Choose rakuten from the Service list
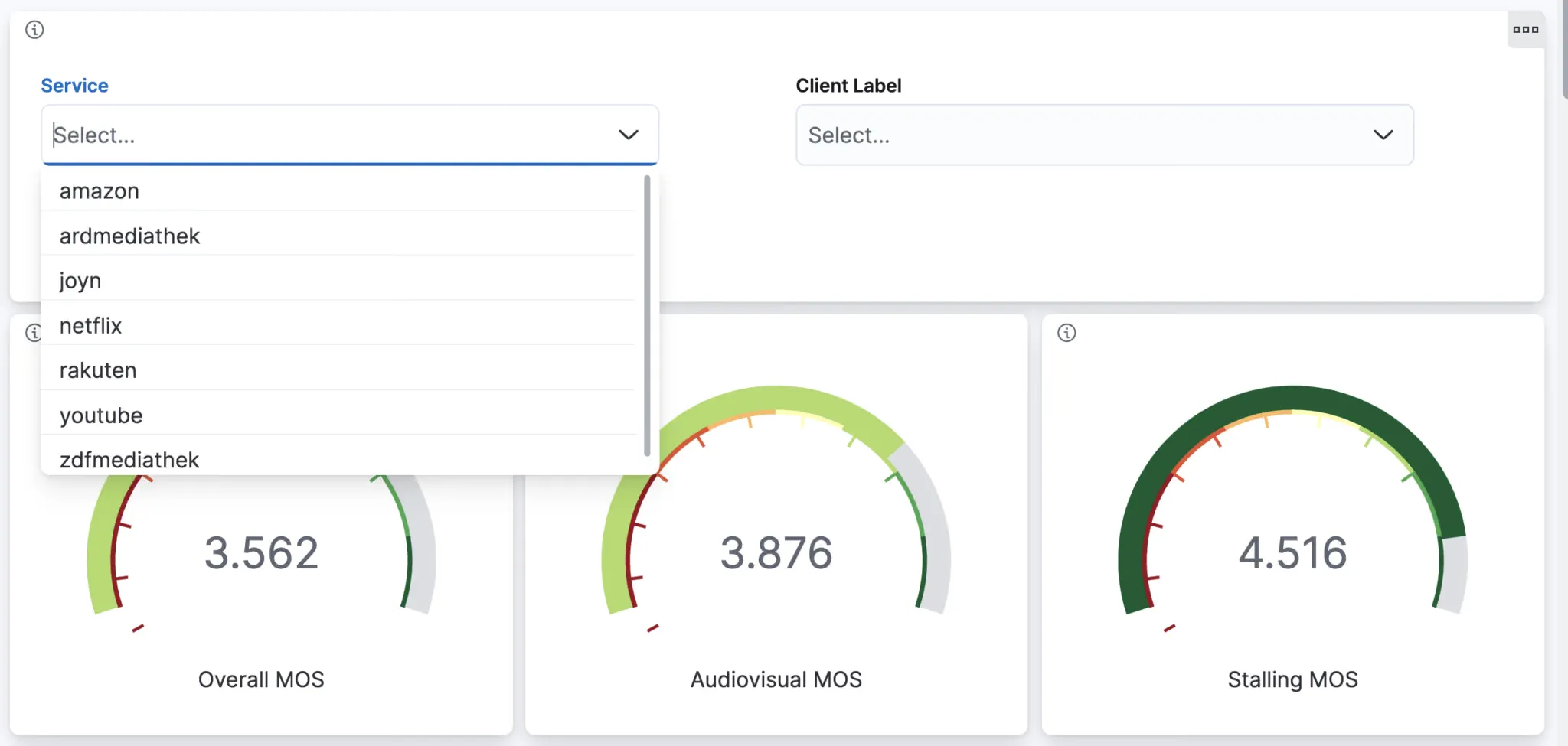Viewport: 1568px width, 746px height. pos(338,370)
